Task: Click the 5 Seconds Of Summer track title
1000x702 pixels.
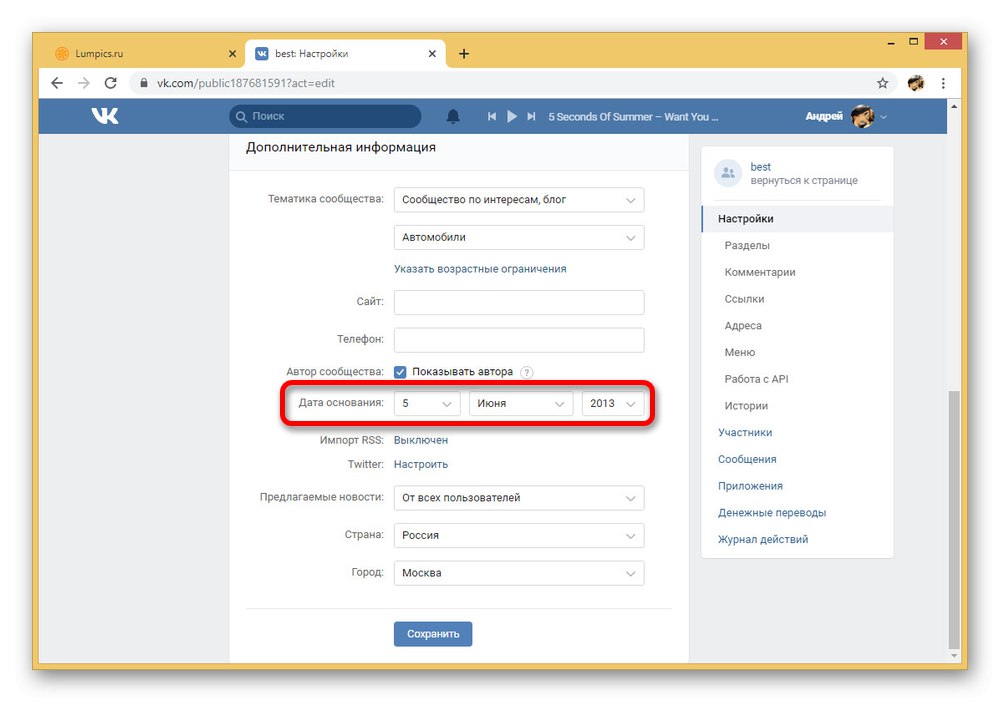Action: (633, 117)
